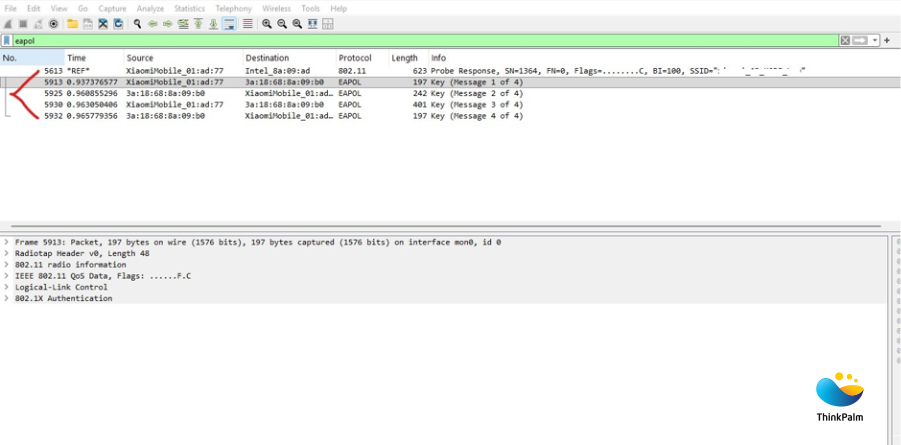Reload the capture file icon
901x445 pixels.
(x=118, y=24)
